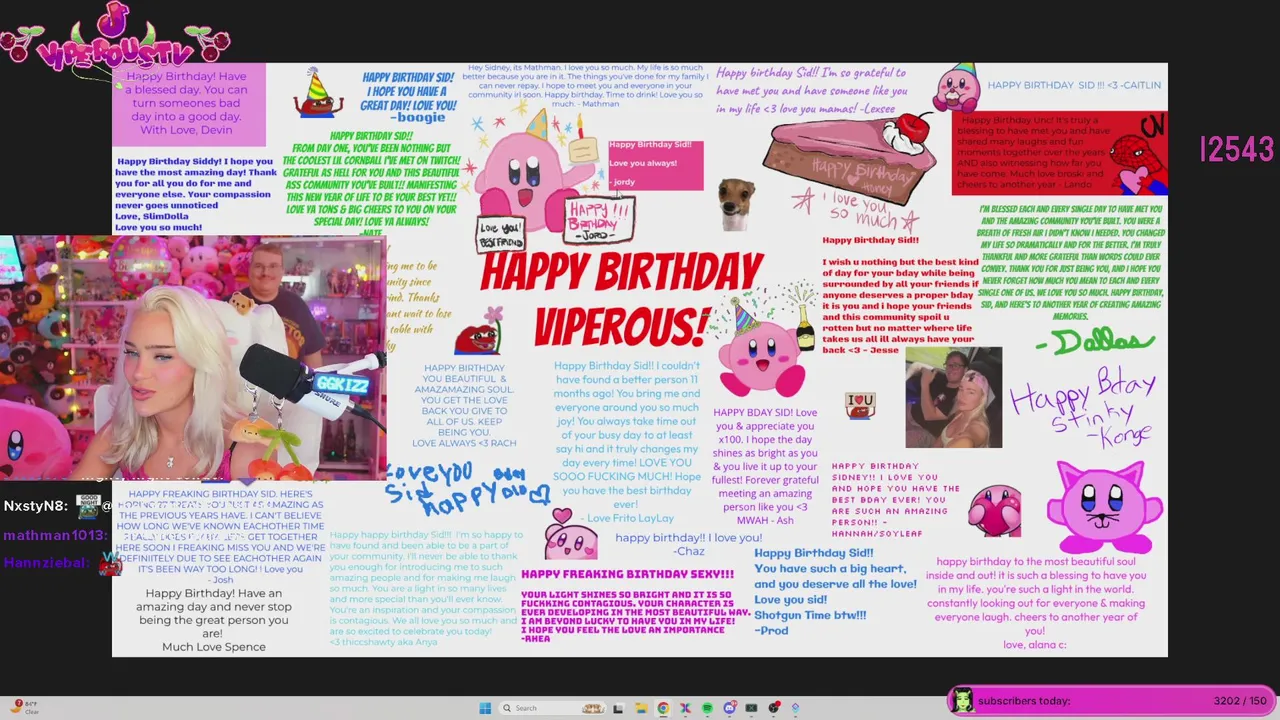Click Devin's pink birthday note
1280x720 pixels.
click(x=188, y=103)
